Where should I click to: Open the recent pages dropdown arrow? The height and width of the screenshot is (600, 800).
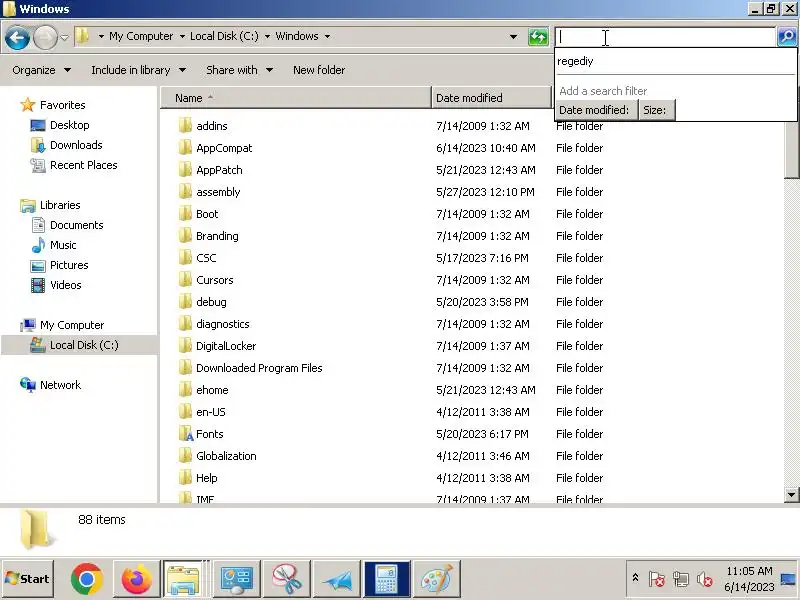point(64,37)
